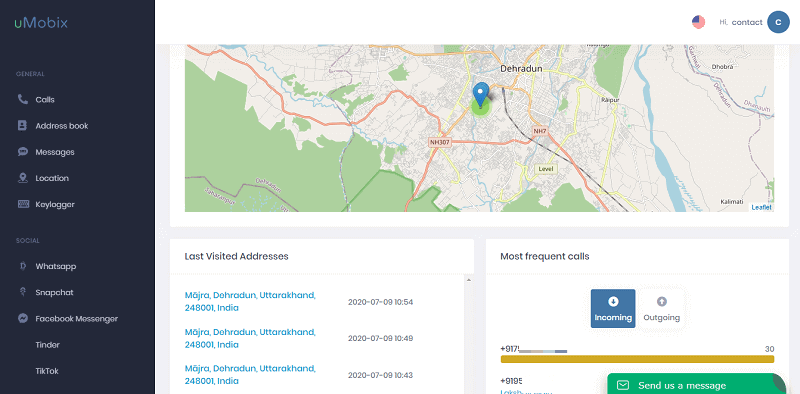Open the Mājra address visited at 10:54
The width and height of the screenshot is (800, 394).
pos(250,302)
